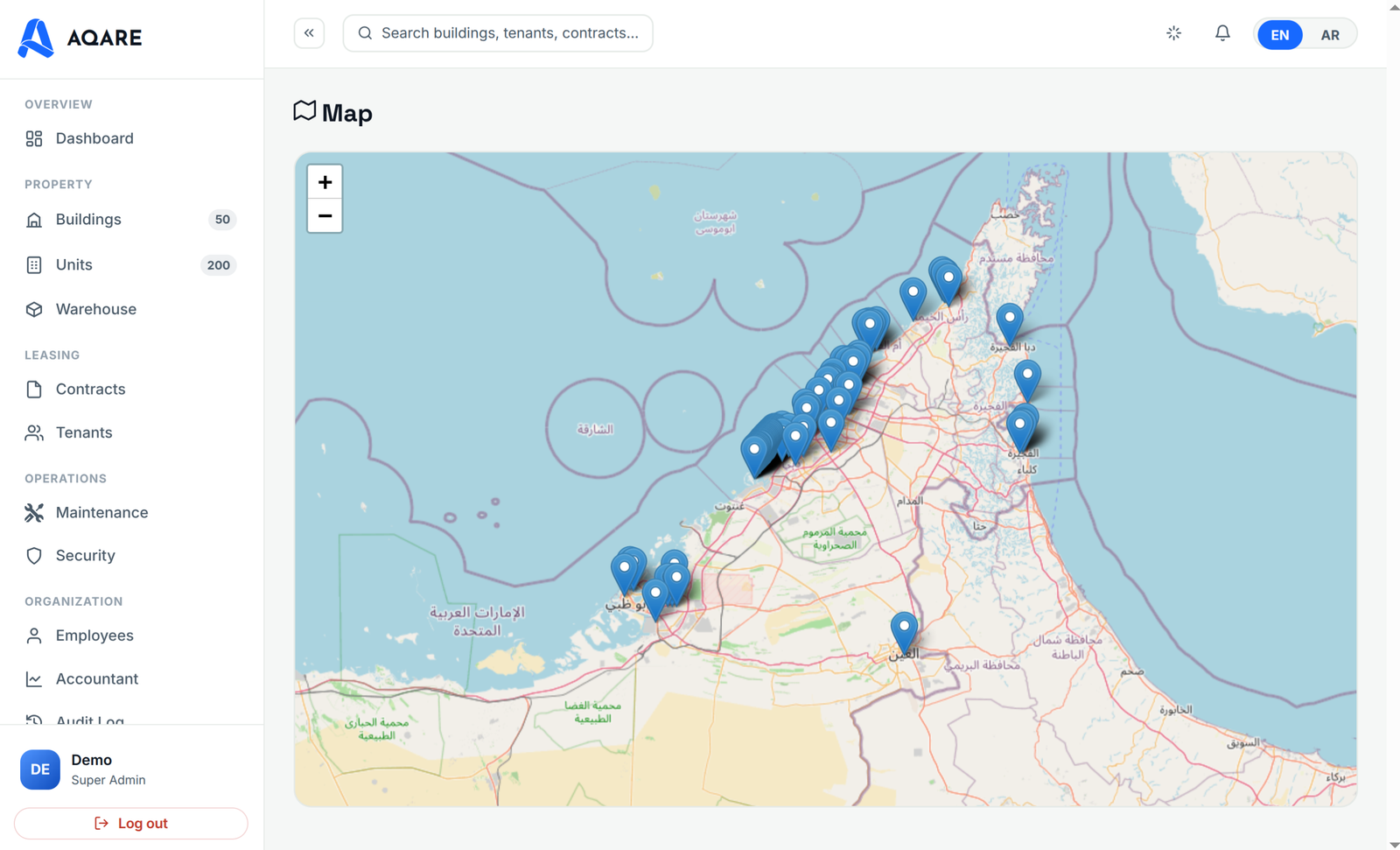Open notifications bell
This screenshot has height=850, width=1400.
coord(1222,33)
